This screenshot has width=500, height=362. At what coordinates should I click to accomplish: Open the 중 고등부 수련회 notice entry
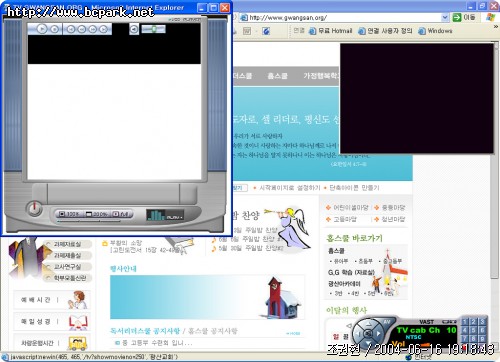157,343
